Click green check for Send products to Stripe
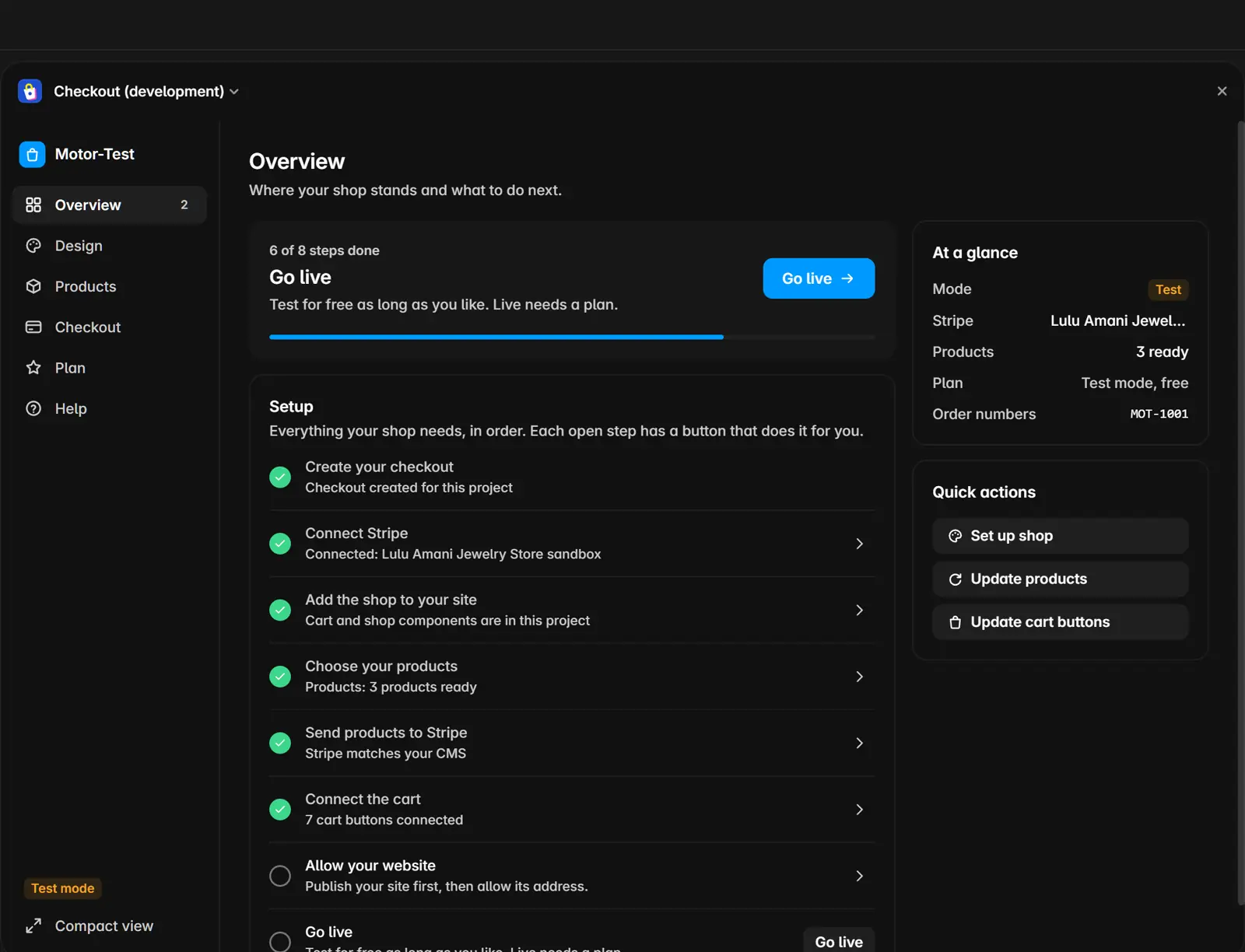1245x952 pixels. point(280,743)
